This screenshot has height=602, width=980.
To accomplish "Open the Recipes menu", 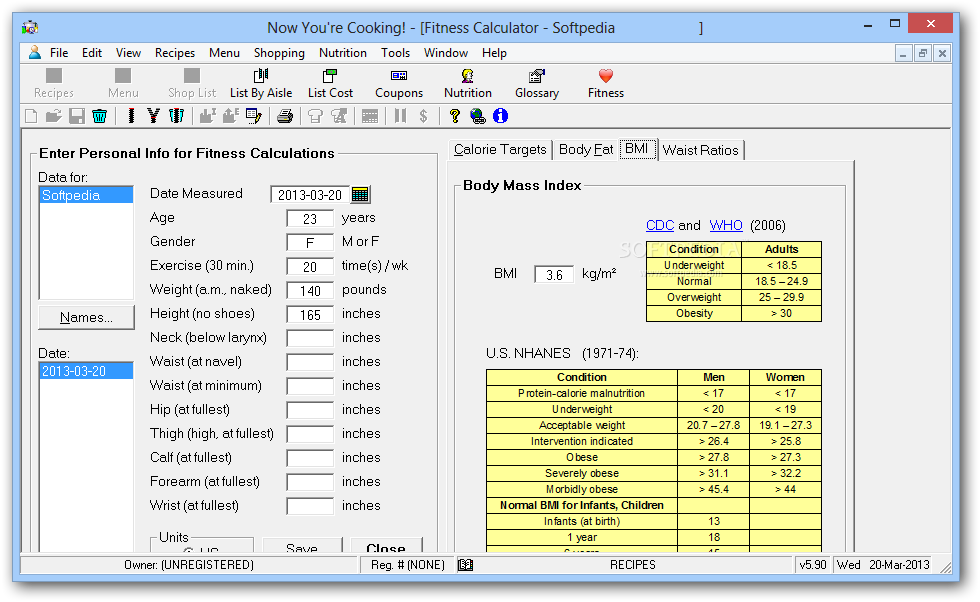I will coord(175,53).
